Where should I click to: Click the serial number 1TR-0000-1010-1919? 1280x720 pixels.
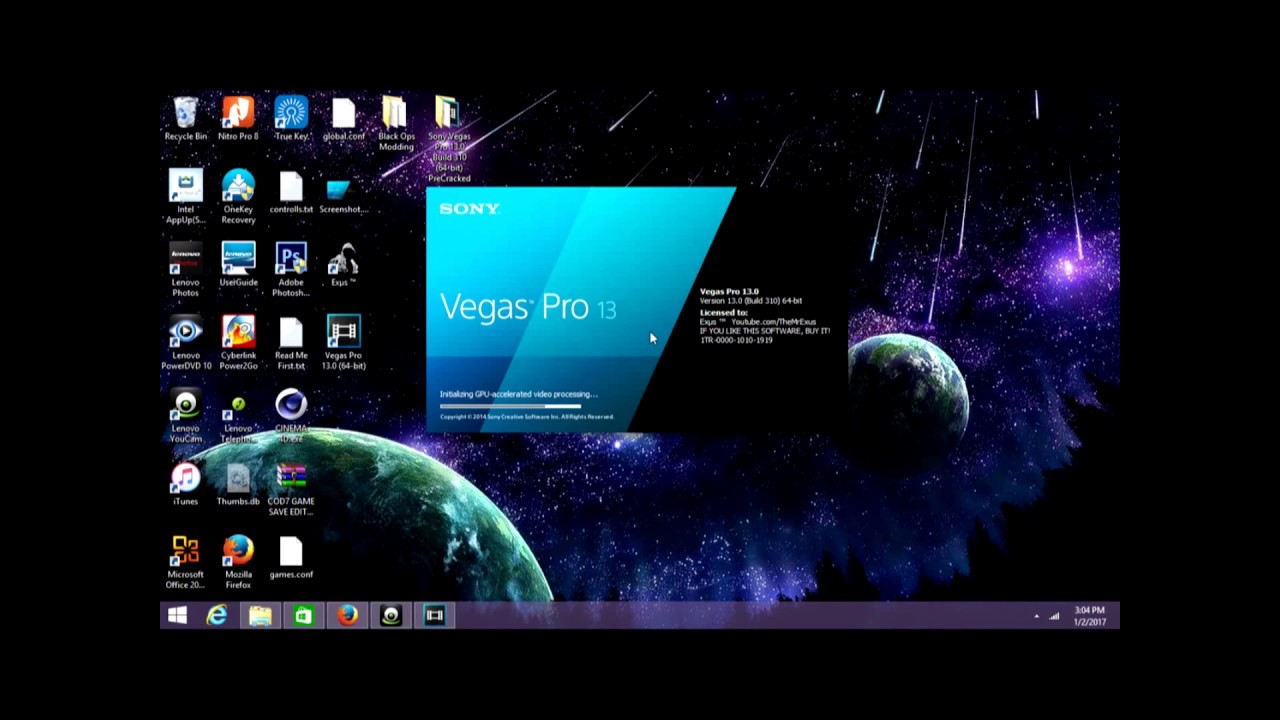coord(736,340)
